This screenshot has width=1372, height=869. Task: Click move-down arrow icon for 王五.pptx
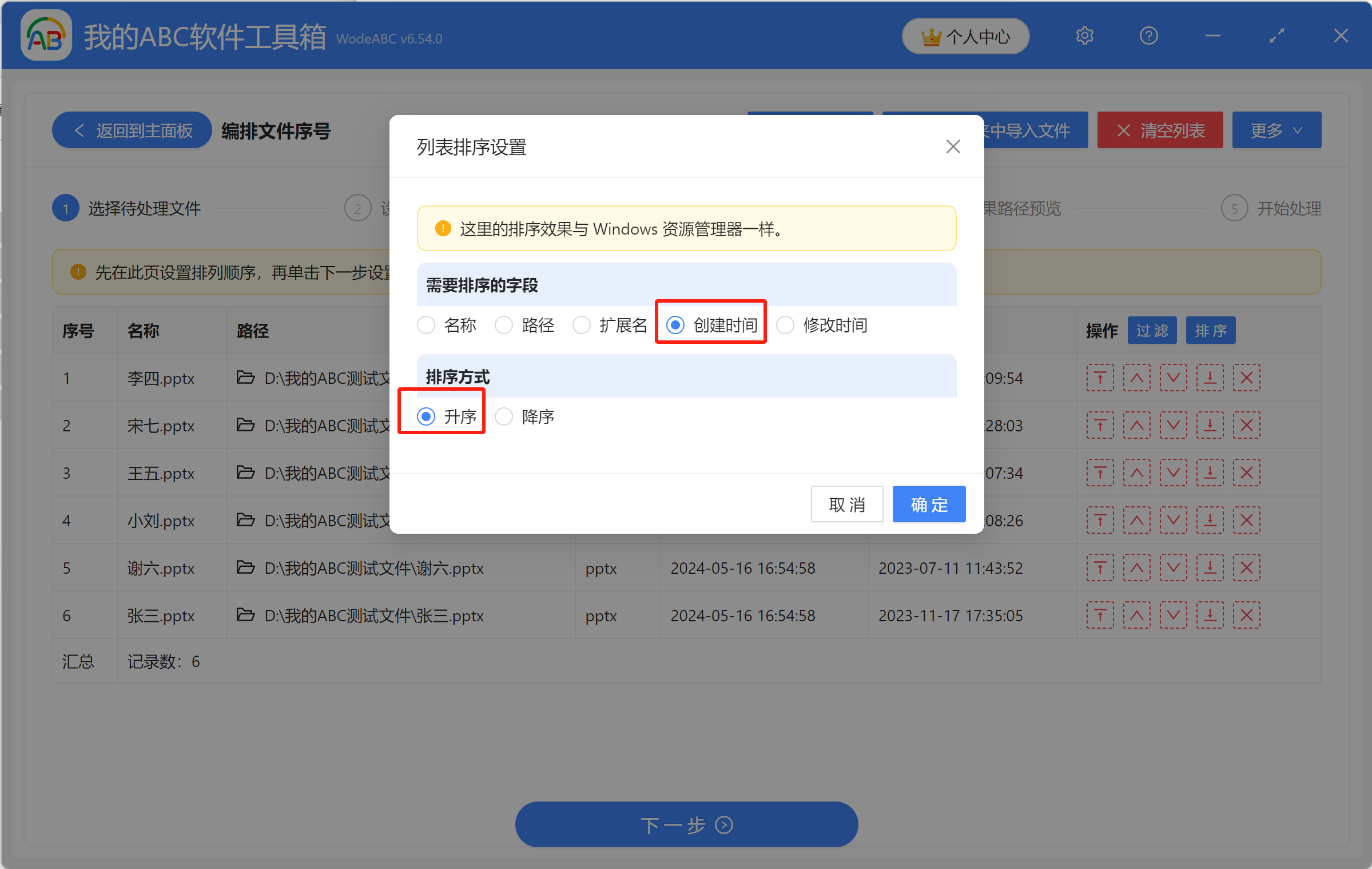point(1173,473)
